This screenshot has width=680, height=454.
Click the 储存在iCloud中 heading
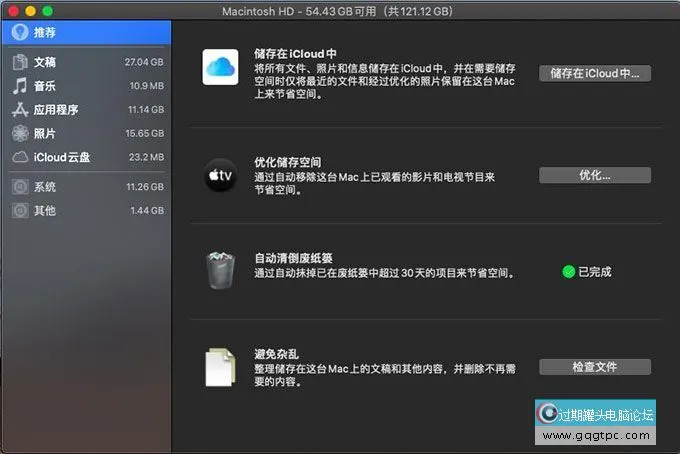[295, 54]
